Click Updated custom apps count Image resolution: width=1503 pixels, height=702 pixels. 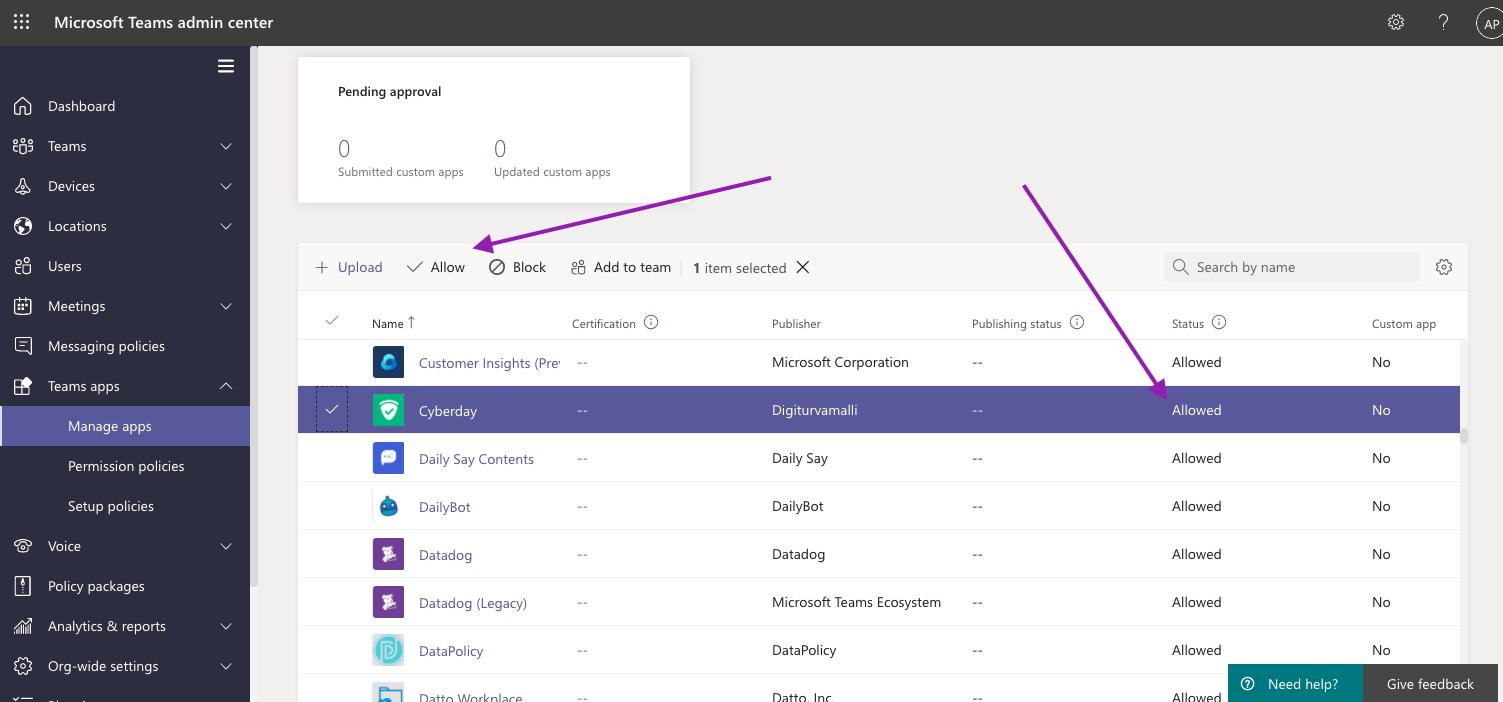(x=500, y=149)
